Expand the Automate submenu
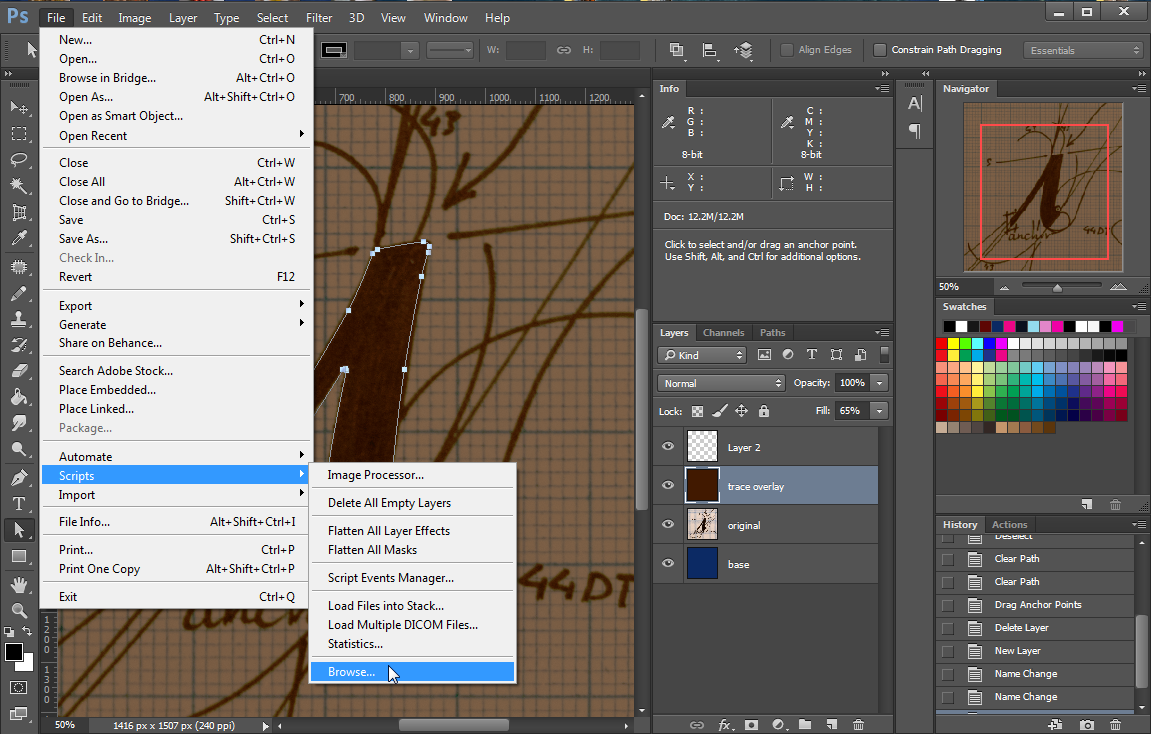 (176, 457)
